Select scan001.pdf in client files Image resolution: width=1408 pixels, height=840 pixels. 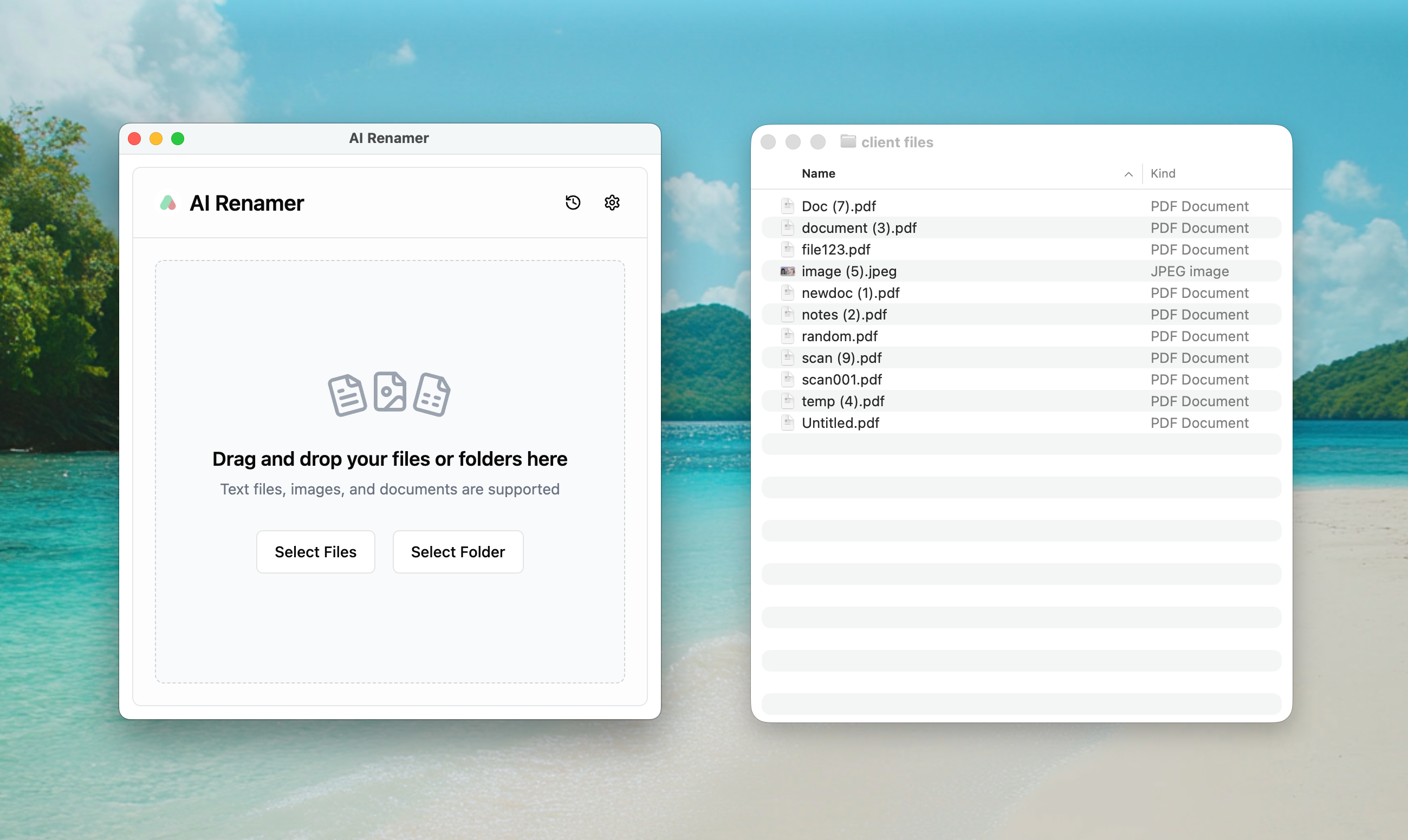pyautogui.click(x=841, y=380)
